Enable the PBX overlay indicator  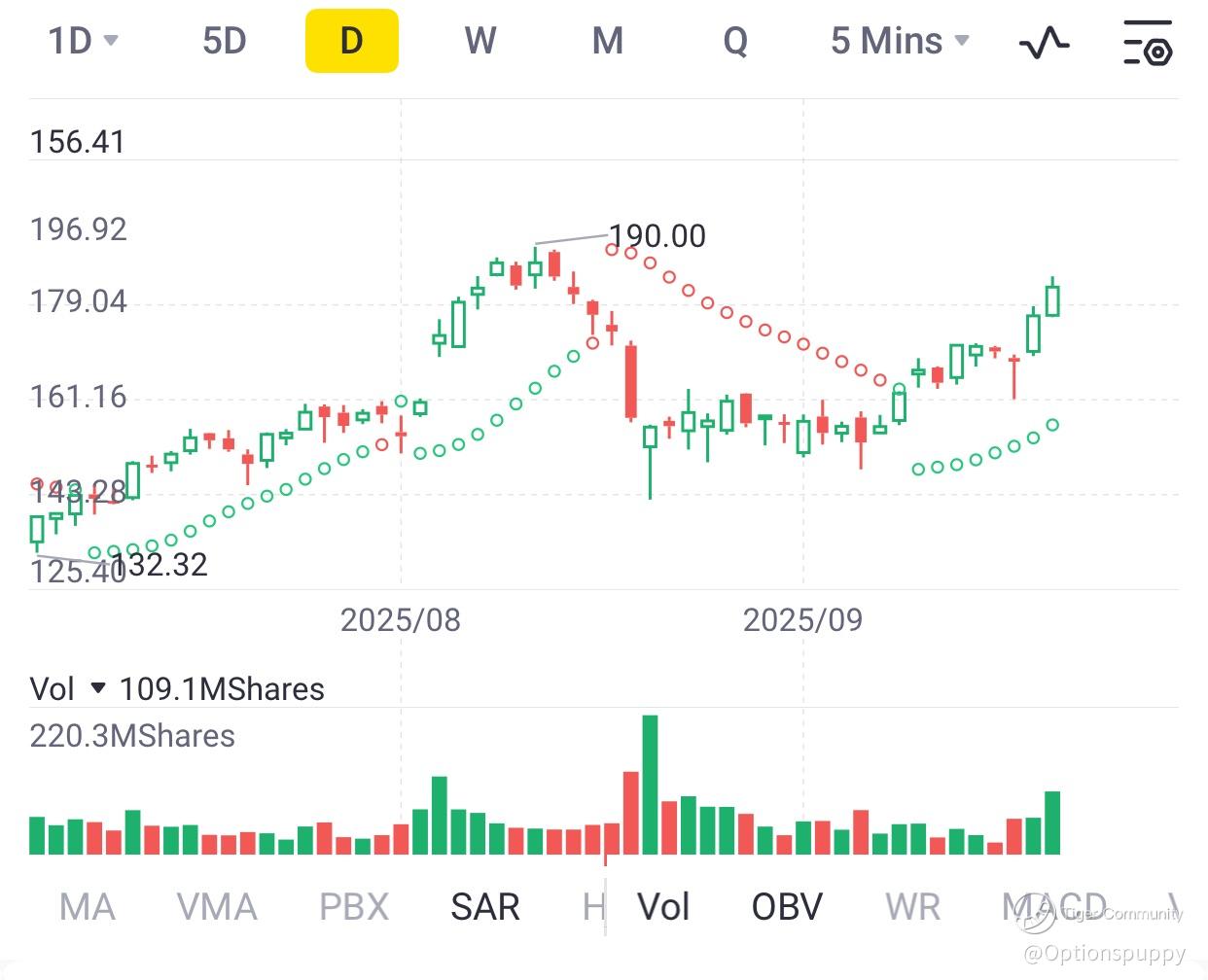pyautogui.click(x=354, y=907)
